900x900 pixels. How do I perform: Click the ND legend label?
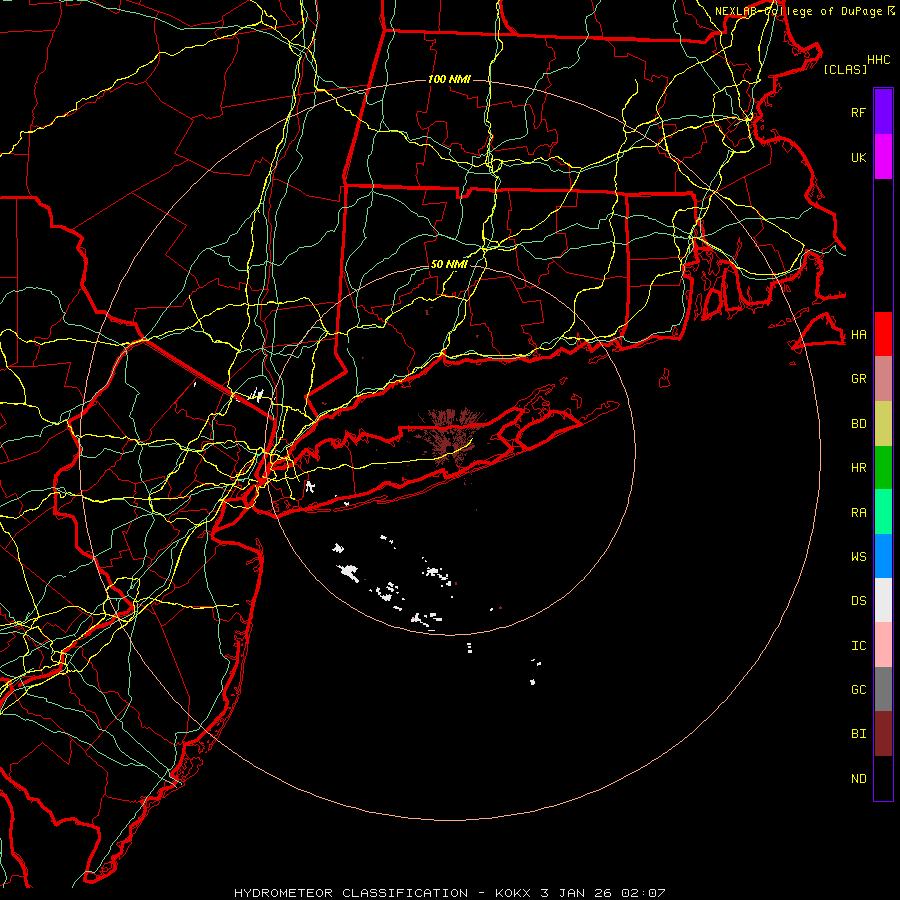[858, 778]
